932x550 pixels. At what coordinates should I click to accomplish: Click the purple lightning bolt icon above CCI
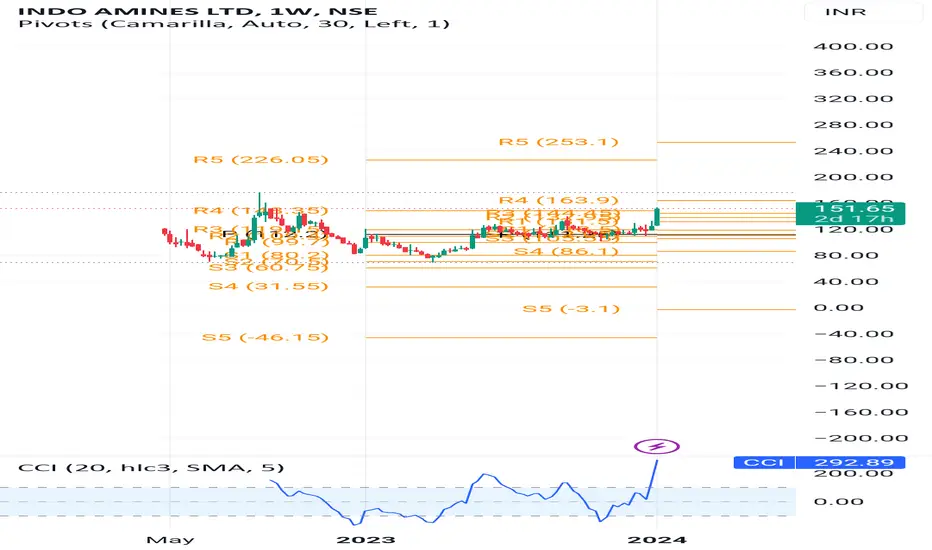pos(656,446)
